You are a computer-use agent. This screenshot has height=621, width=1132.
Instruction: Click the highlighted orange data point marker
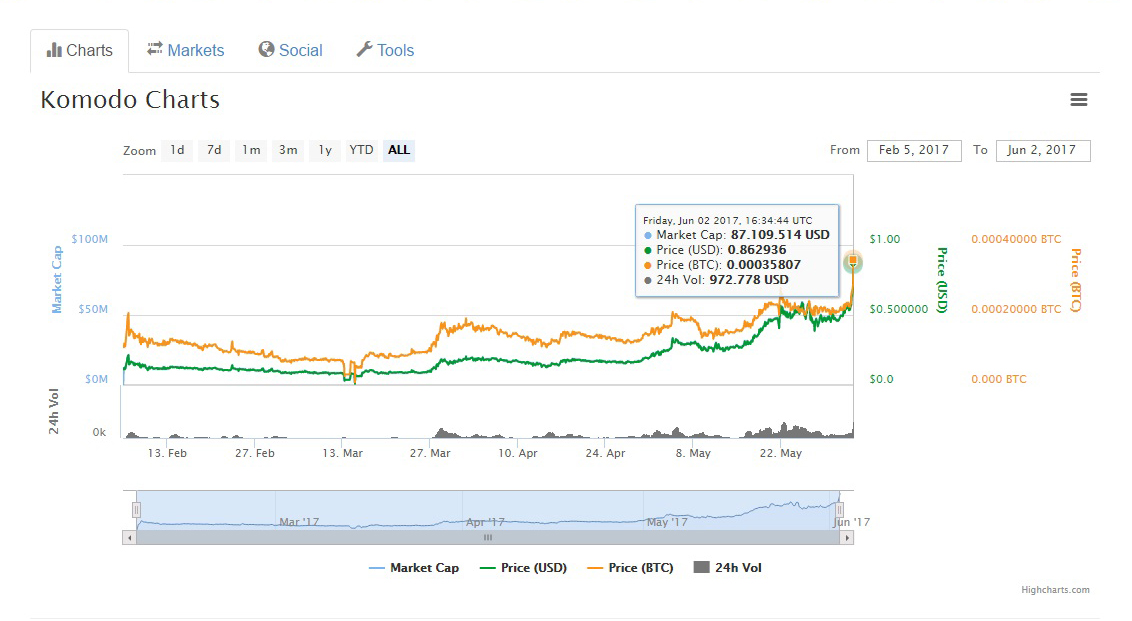(x=853, y=261)
